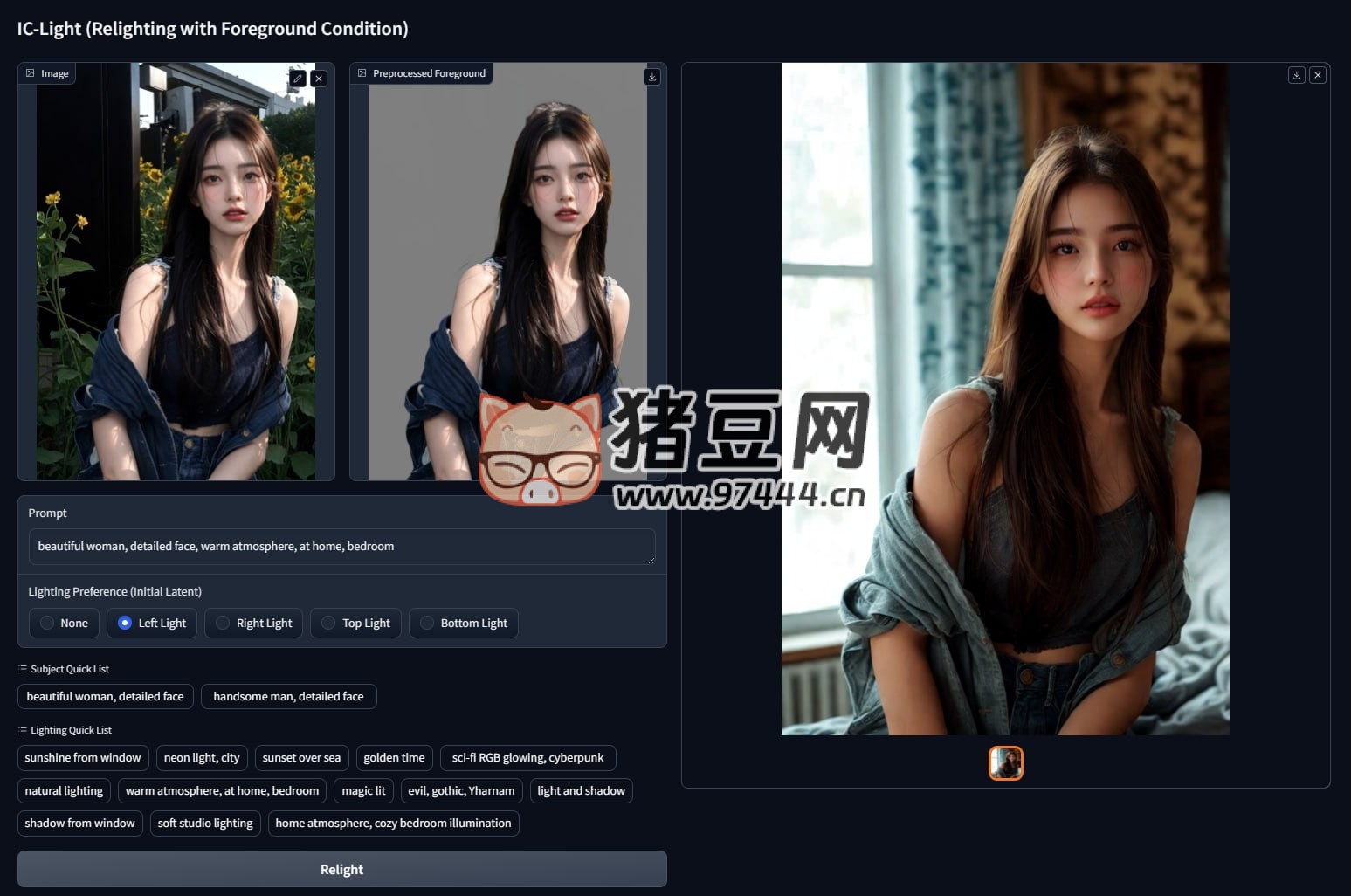This screenshot has width=1351, height=896.
Task: Download the relit output image
Action: click(x=1297, y=75)
